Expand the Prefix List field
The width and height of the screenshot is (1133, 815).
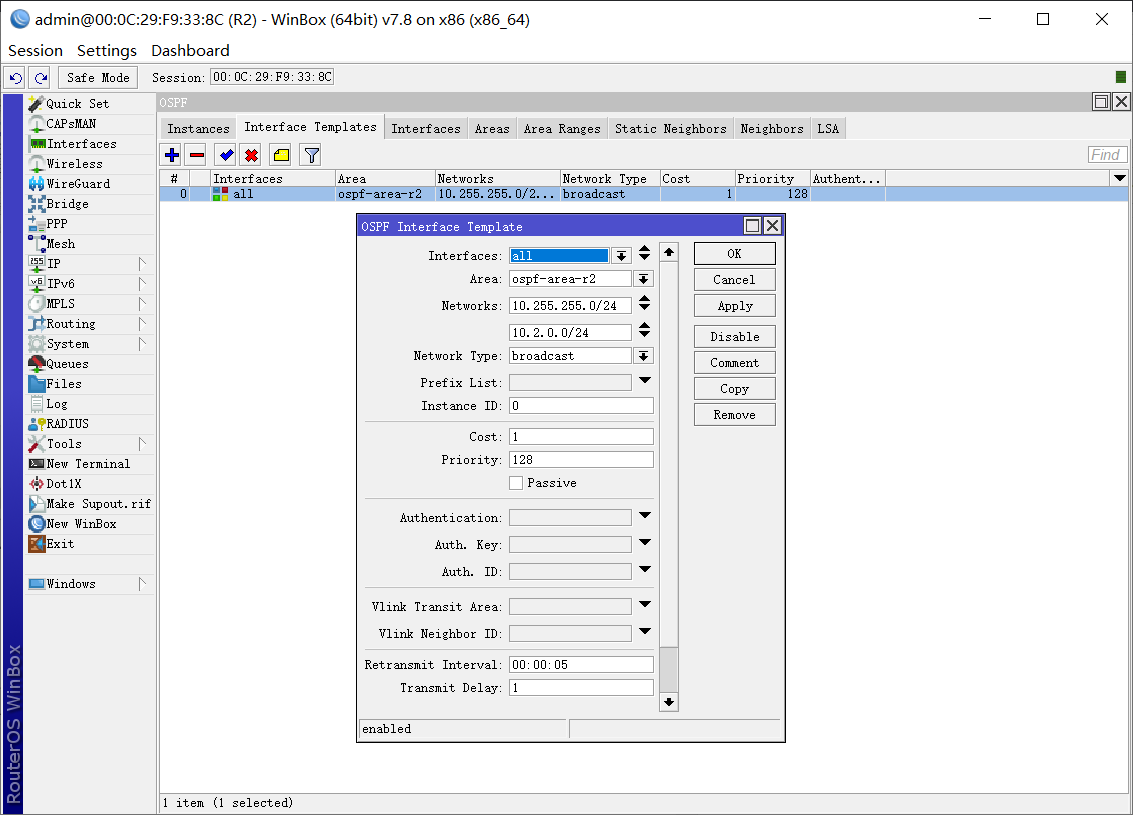pos(645,381)
